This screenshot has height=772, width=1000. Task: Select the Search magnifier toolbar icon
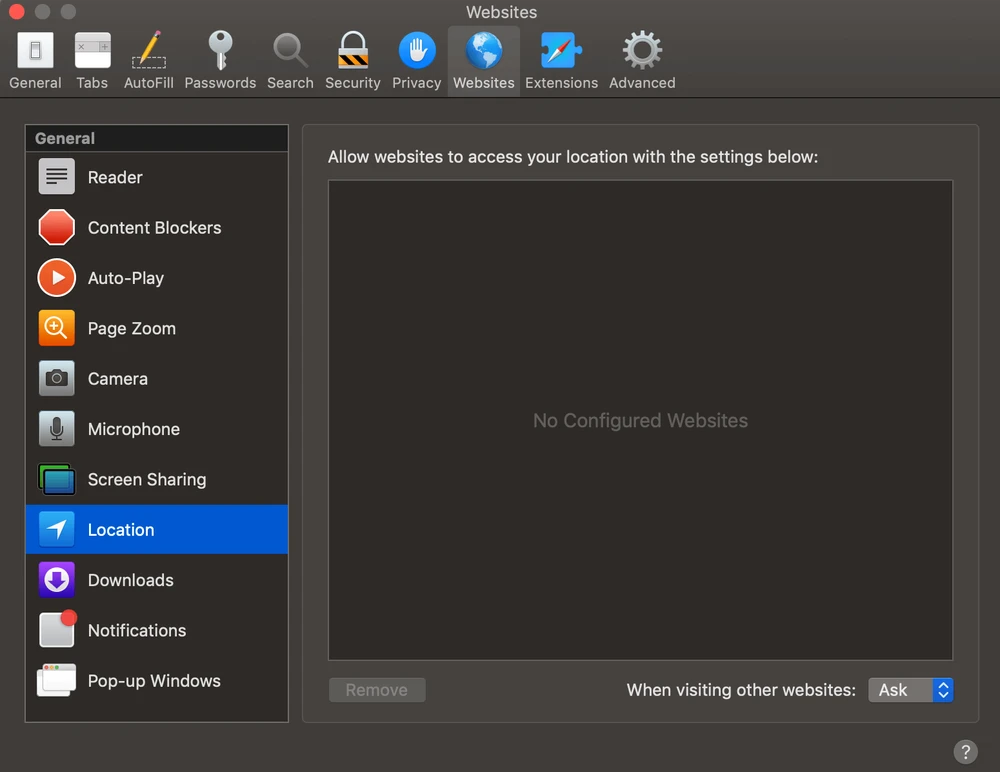pyautogui.click(x=290, y=60)
